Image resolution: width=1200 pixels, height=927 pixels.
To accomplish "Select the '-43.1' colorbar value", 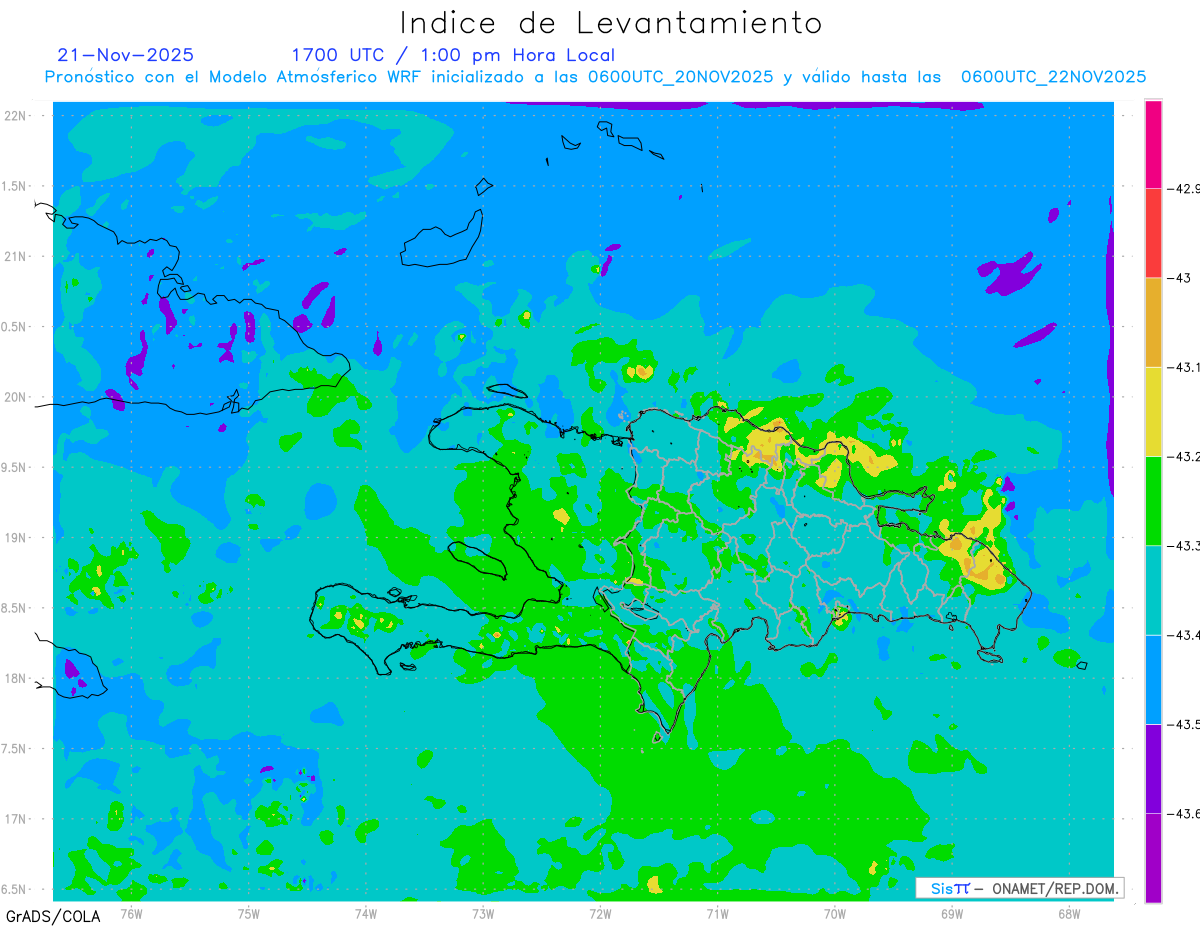I will click(1185, 367).
